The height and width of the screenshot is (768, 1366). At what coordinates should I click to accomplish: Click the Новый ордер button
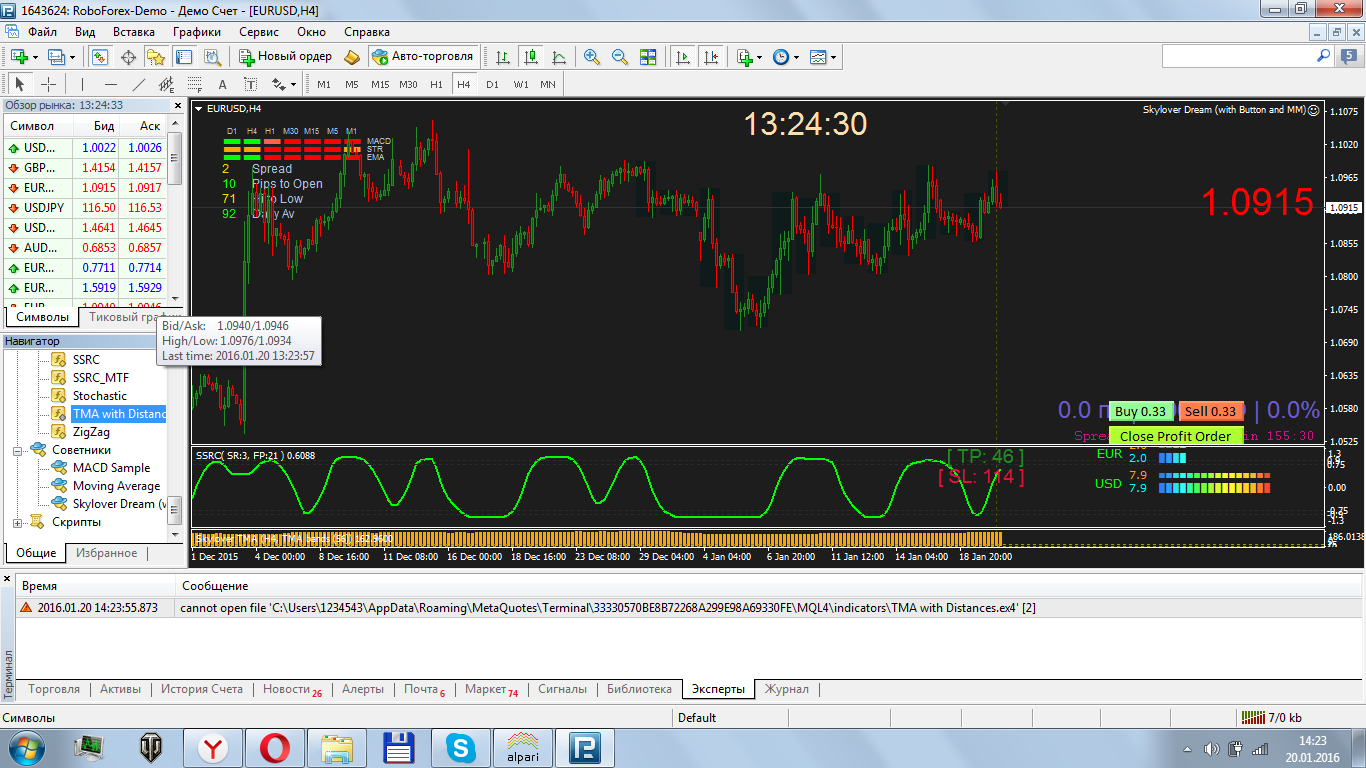285,57
